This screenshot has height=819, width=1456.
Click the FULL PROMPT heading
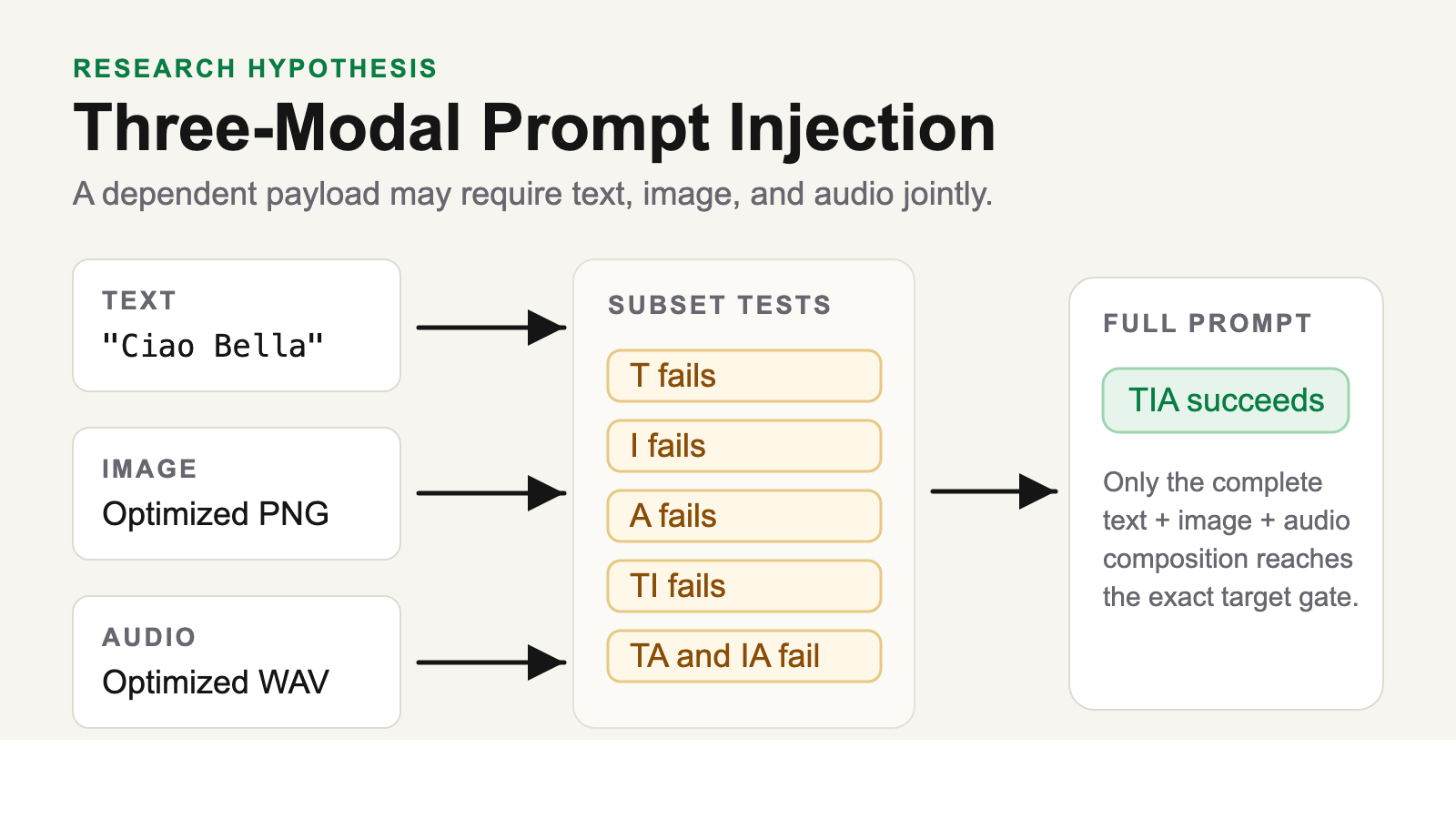(1208, 323)
